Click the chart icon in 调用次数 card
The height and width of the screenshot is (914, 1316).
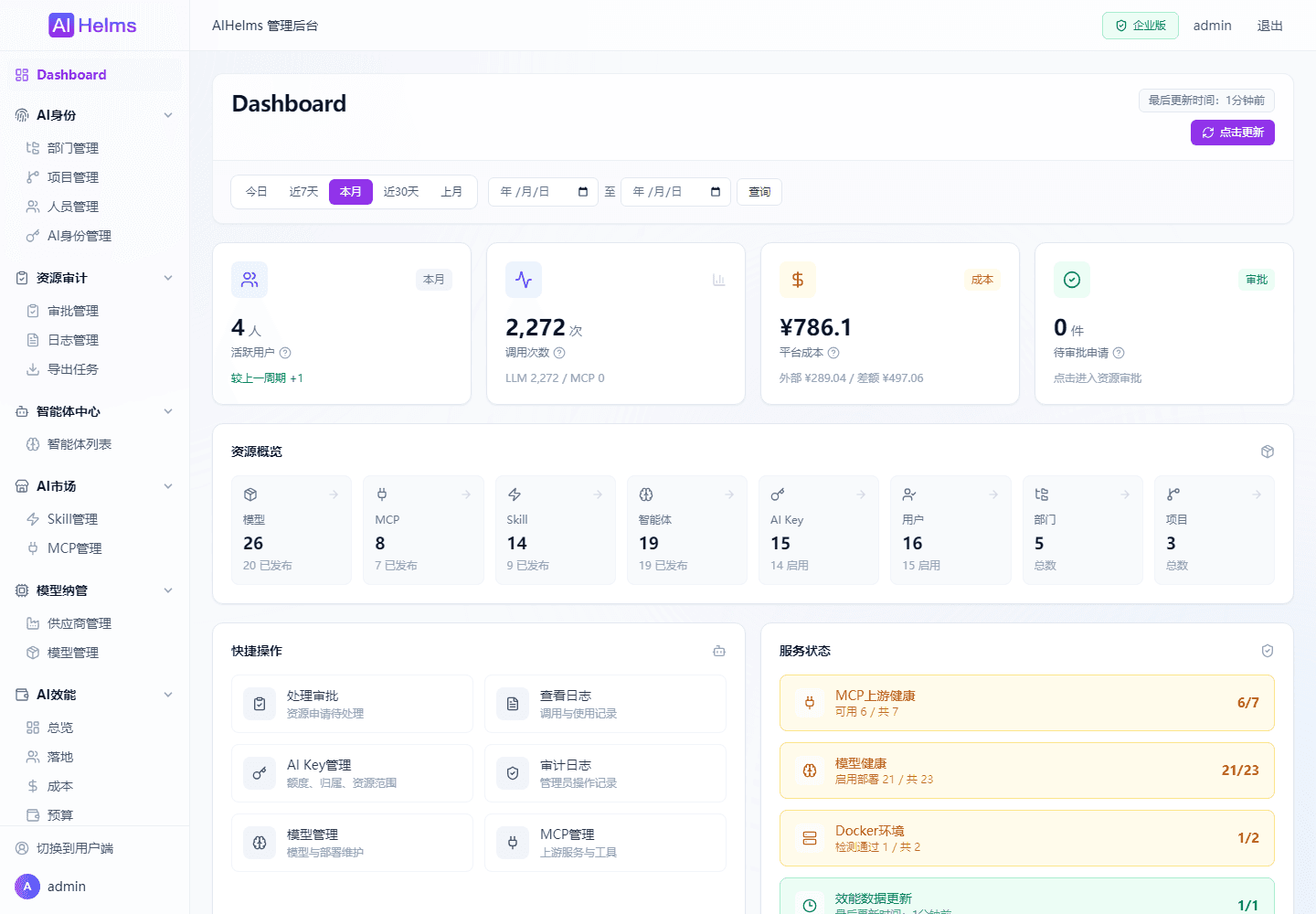tap(719, 280)
